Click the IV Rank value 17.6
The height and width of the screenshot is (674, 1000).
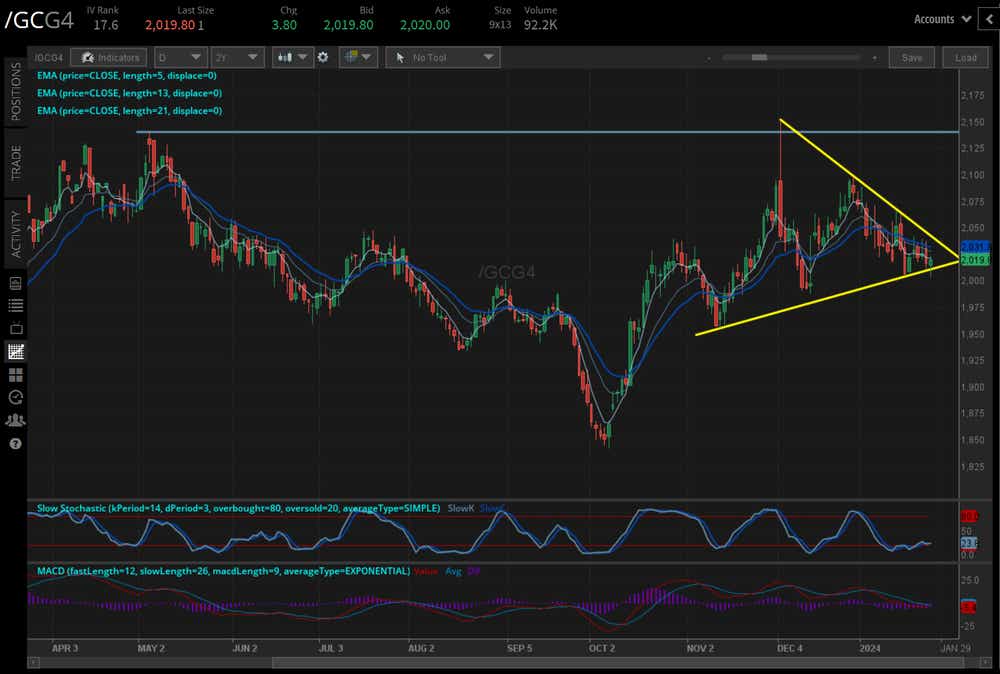[106, 25]
